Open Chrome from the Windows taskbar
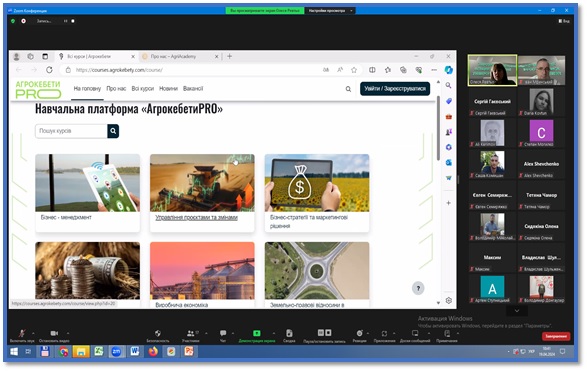Image resolution: width=587 pixels, height=371 pixels. coord(63,352)
